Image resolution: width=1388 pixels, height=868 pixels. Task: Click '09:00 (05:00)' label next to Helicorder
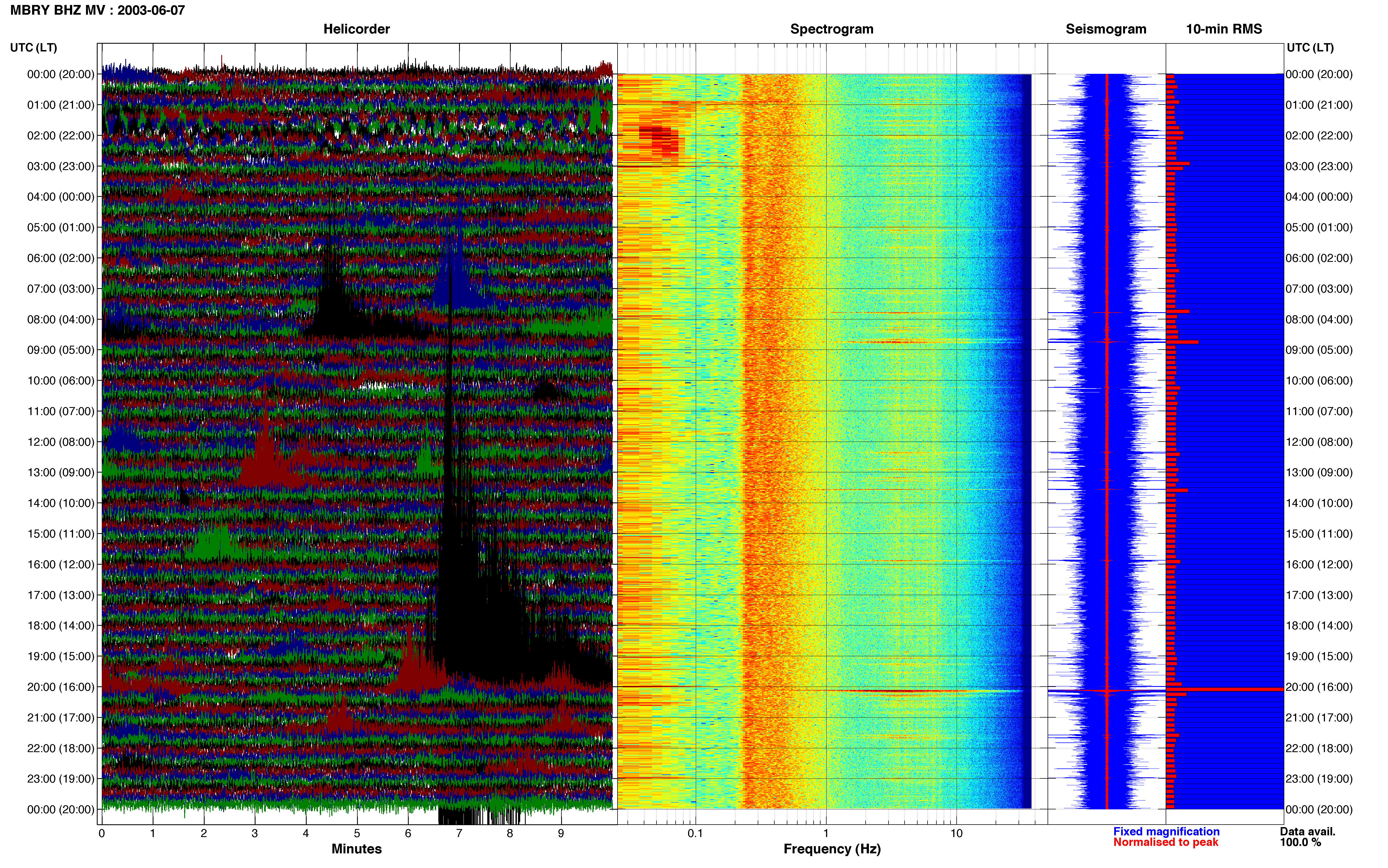click(61, 350)
